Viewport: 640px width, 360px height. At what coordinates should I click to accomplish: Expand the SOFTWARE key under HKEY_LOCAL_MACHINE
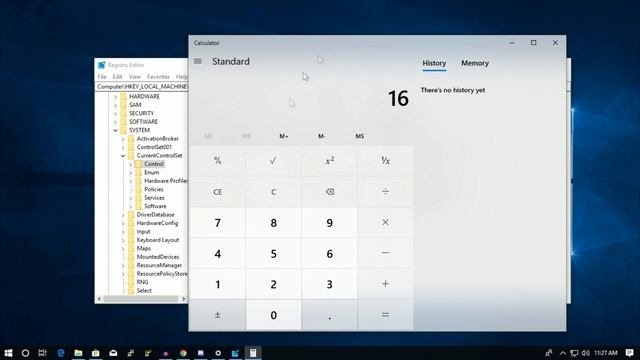116,122
